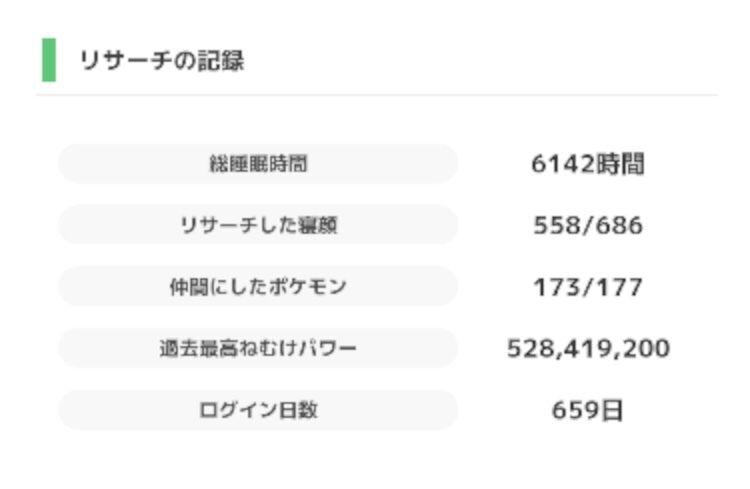Click the 時間 unit after 6142
The width and height of the screenshot is (750, 489).
(620, 164)
